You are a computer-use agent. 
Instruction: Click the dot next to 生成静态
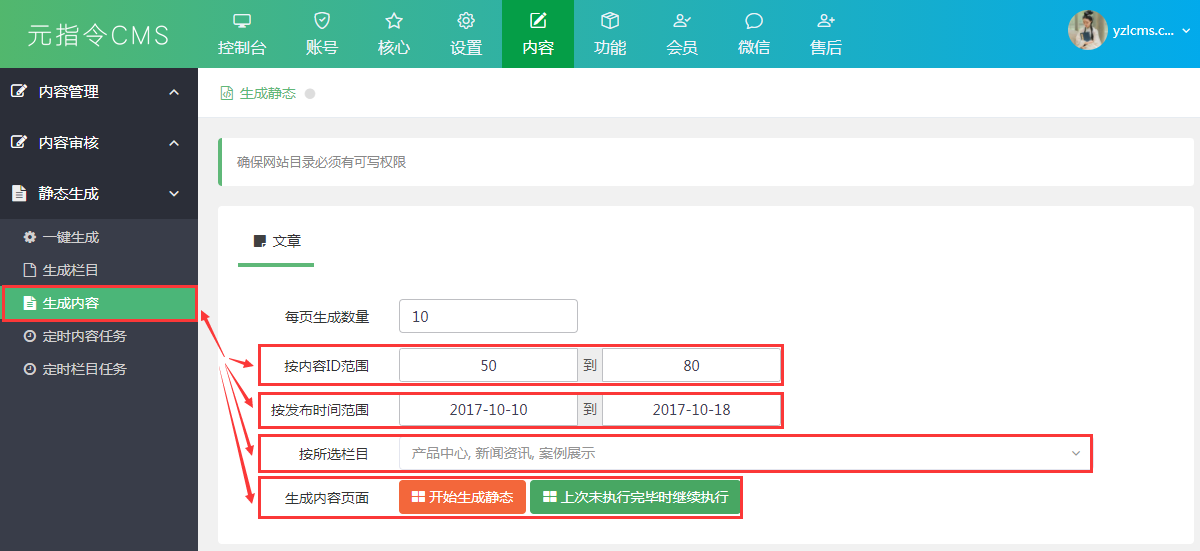tap(310, 93)
